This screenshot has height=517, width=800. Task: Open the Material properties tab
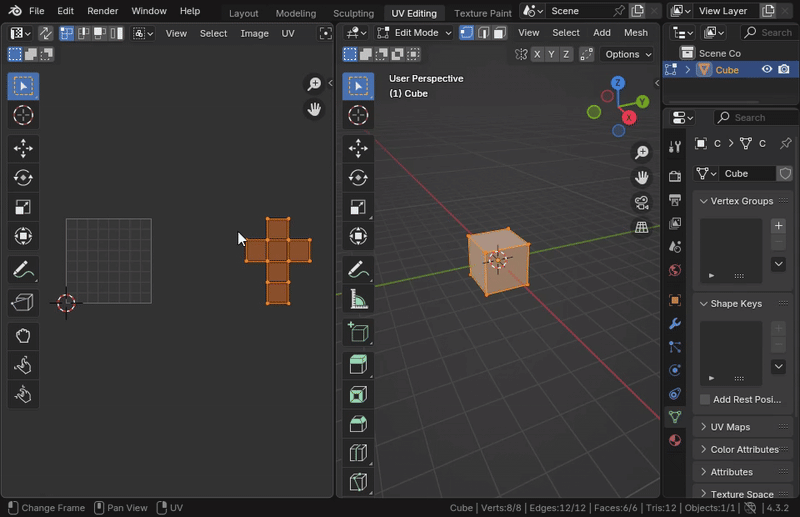pyautogui.click(x=675, y=440)
